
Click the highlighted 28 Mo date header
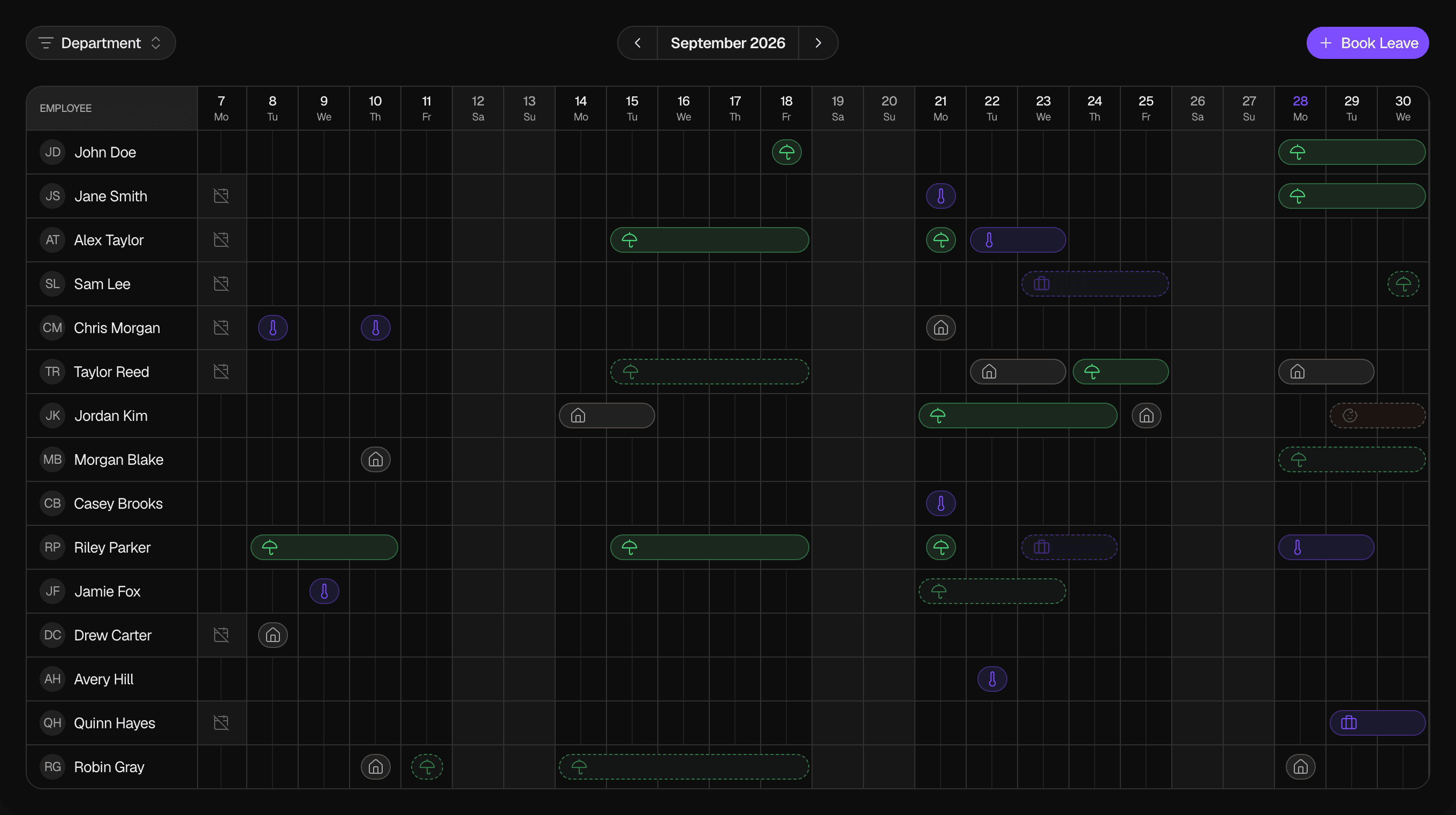pos(1300,108)
